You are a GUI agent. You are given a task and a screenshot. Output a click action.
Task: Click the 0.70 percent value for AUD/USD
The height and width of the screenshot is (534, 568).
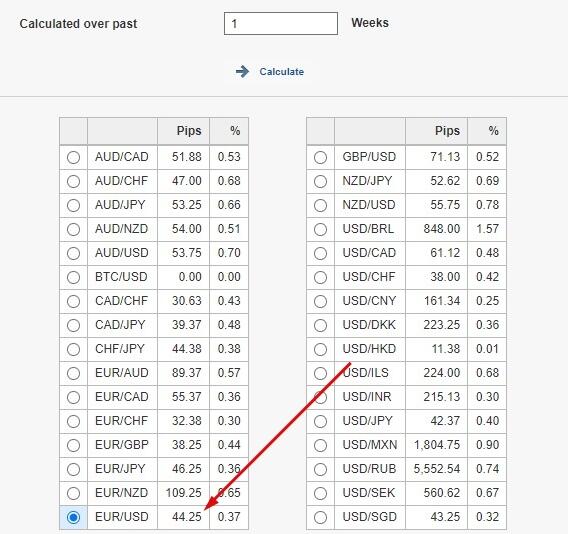229,253
